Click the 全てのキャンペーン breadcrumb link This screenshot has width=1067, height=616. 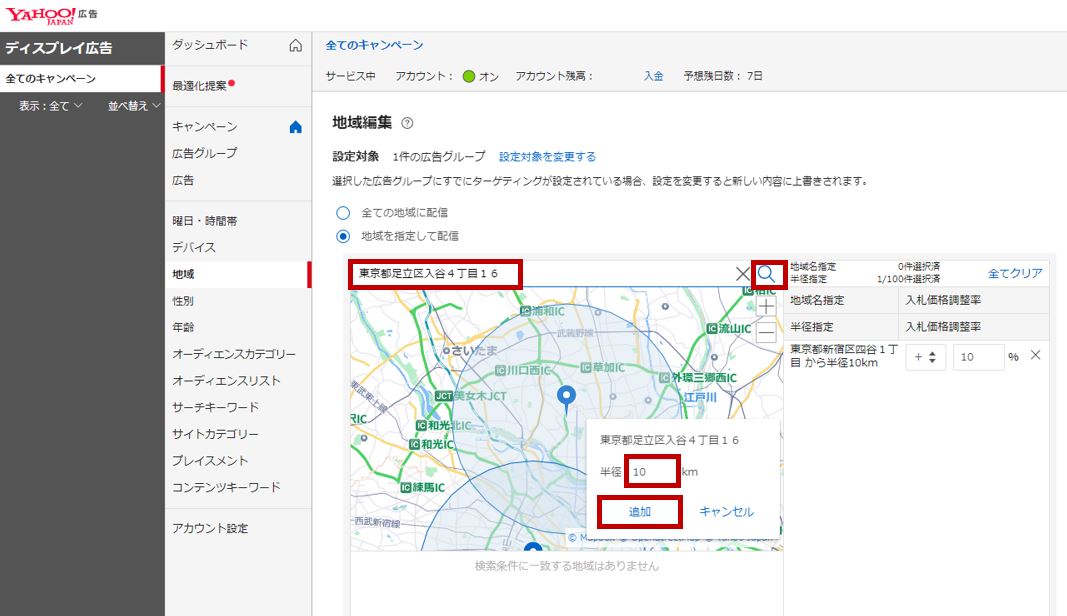click(374, 46)
